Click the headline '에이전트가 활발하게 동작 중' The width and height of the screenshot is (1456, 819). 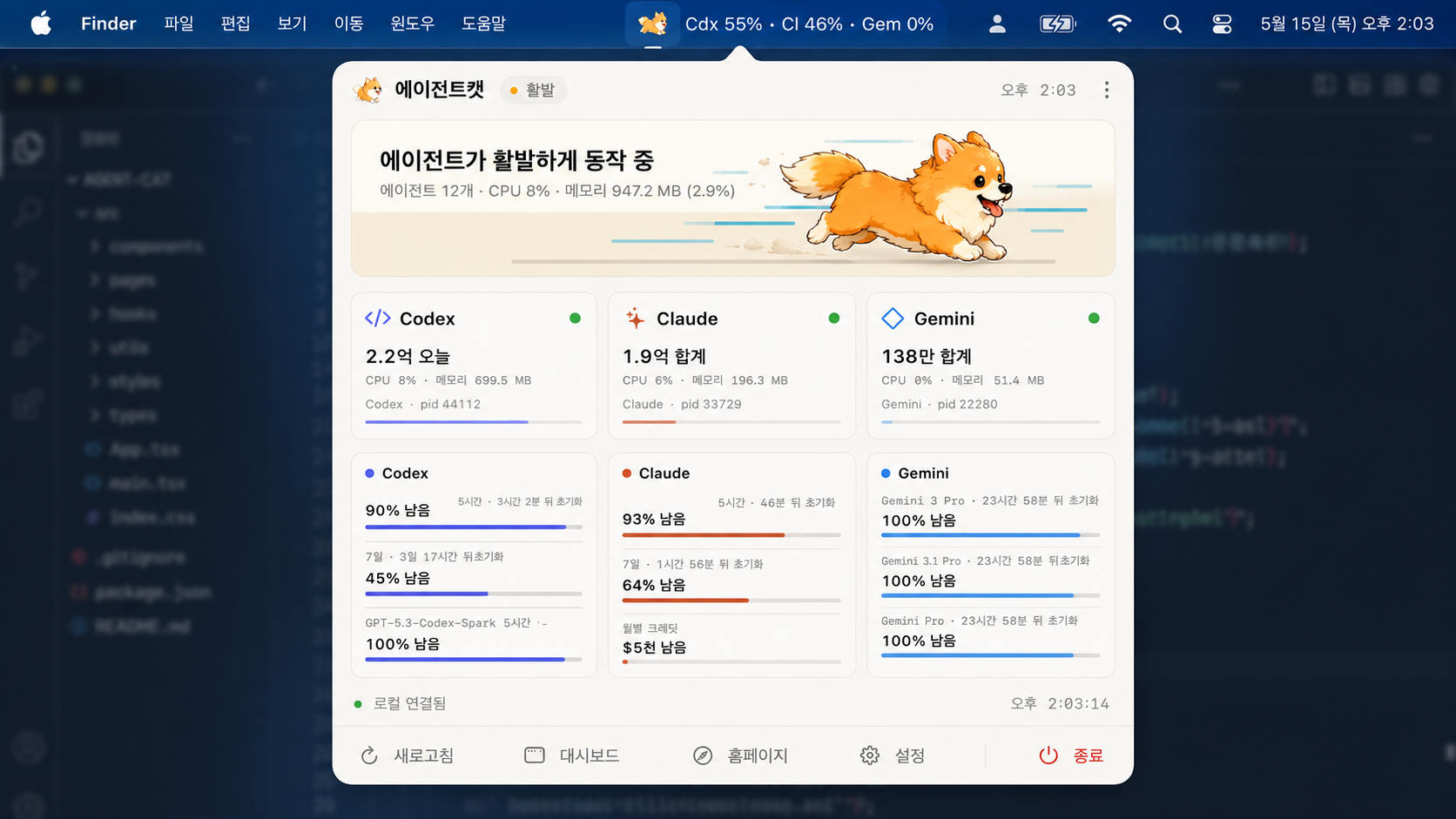click(516, 160)
